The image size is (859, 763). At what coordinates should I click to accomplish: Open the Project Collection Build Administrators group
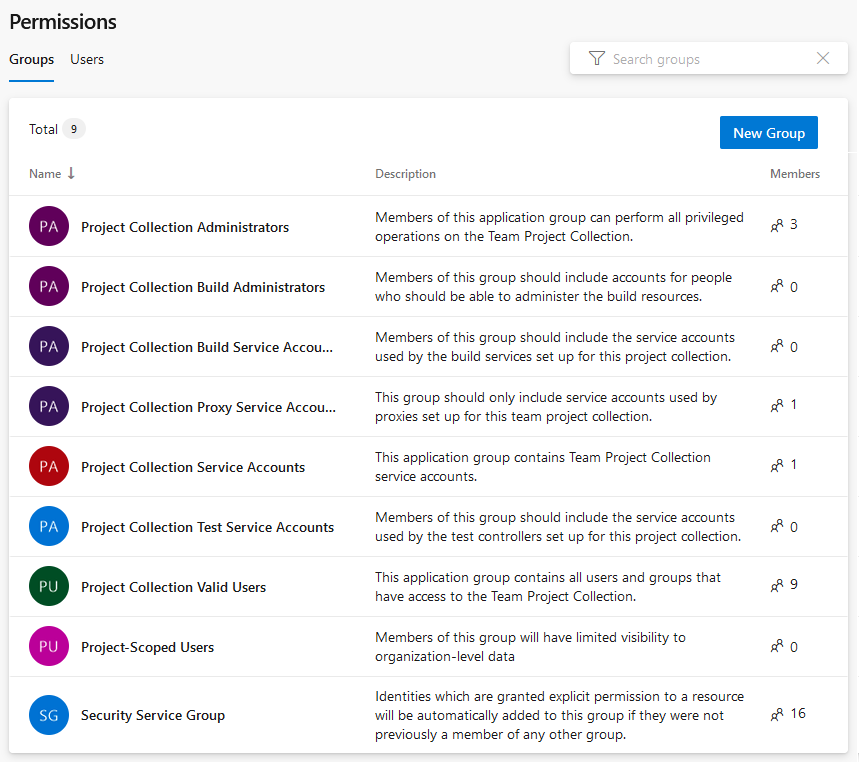pos(202,286)
